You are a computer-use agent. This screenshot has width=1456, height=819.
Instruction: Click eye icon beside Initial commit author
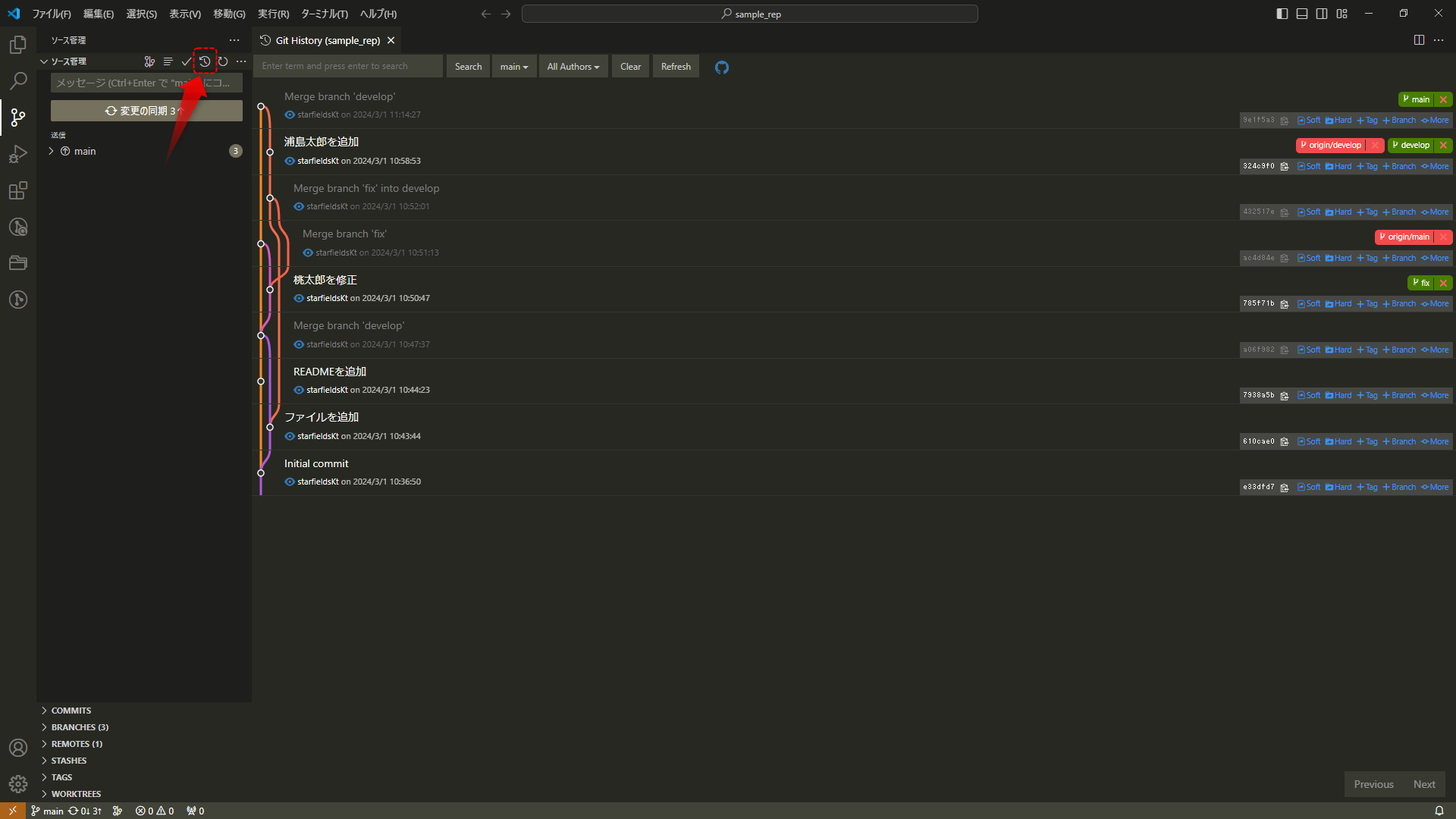290,482
